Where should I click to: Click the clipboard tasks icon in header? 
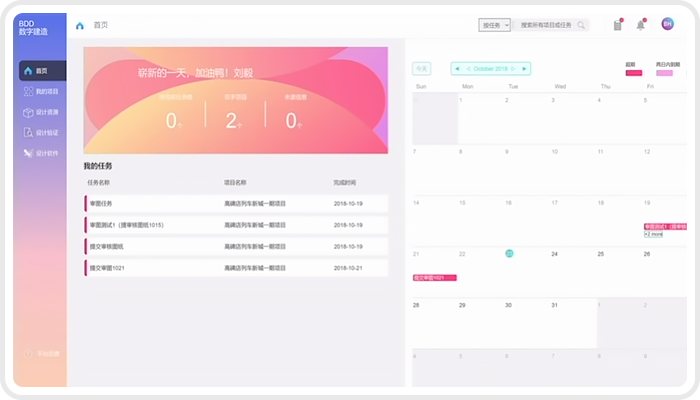click(x=618, y=25)
